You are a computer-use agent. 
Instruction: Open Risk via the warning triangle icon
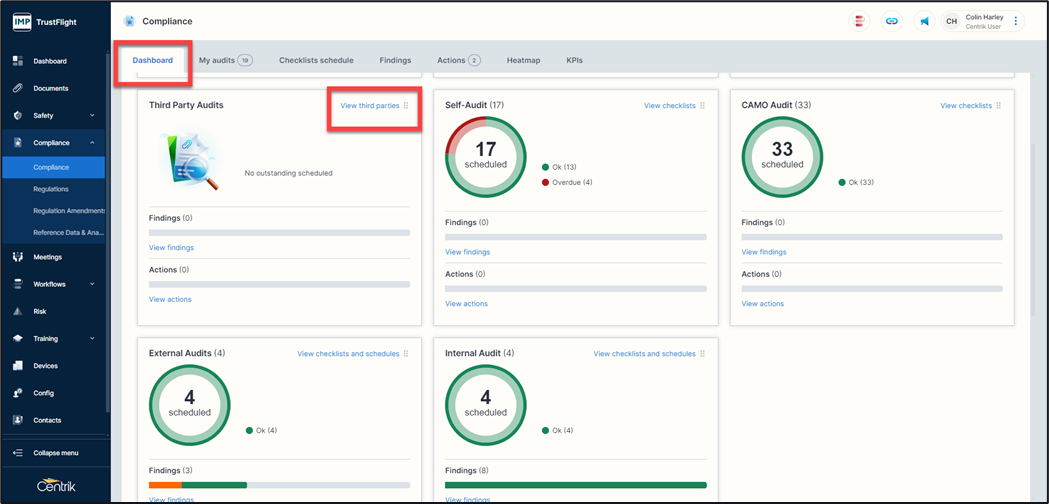[x=19, y=311]
